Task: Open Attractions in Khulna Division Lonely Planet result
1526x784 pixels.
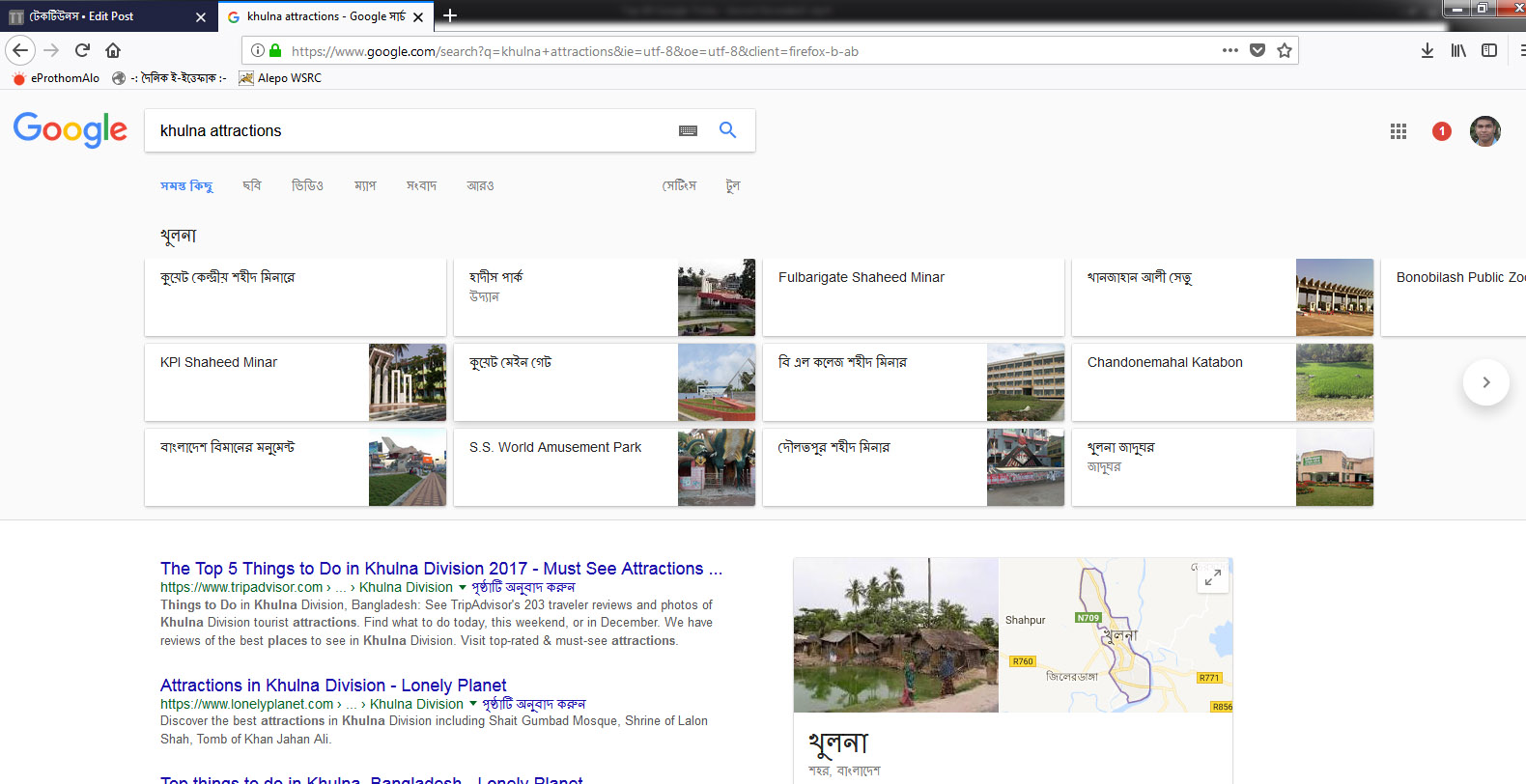Action: click(x=333, y=686)
